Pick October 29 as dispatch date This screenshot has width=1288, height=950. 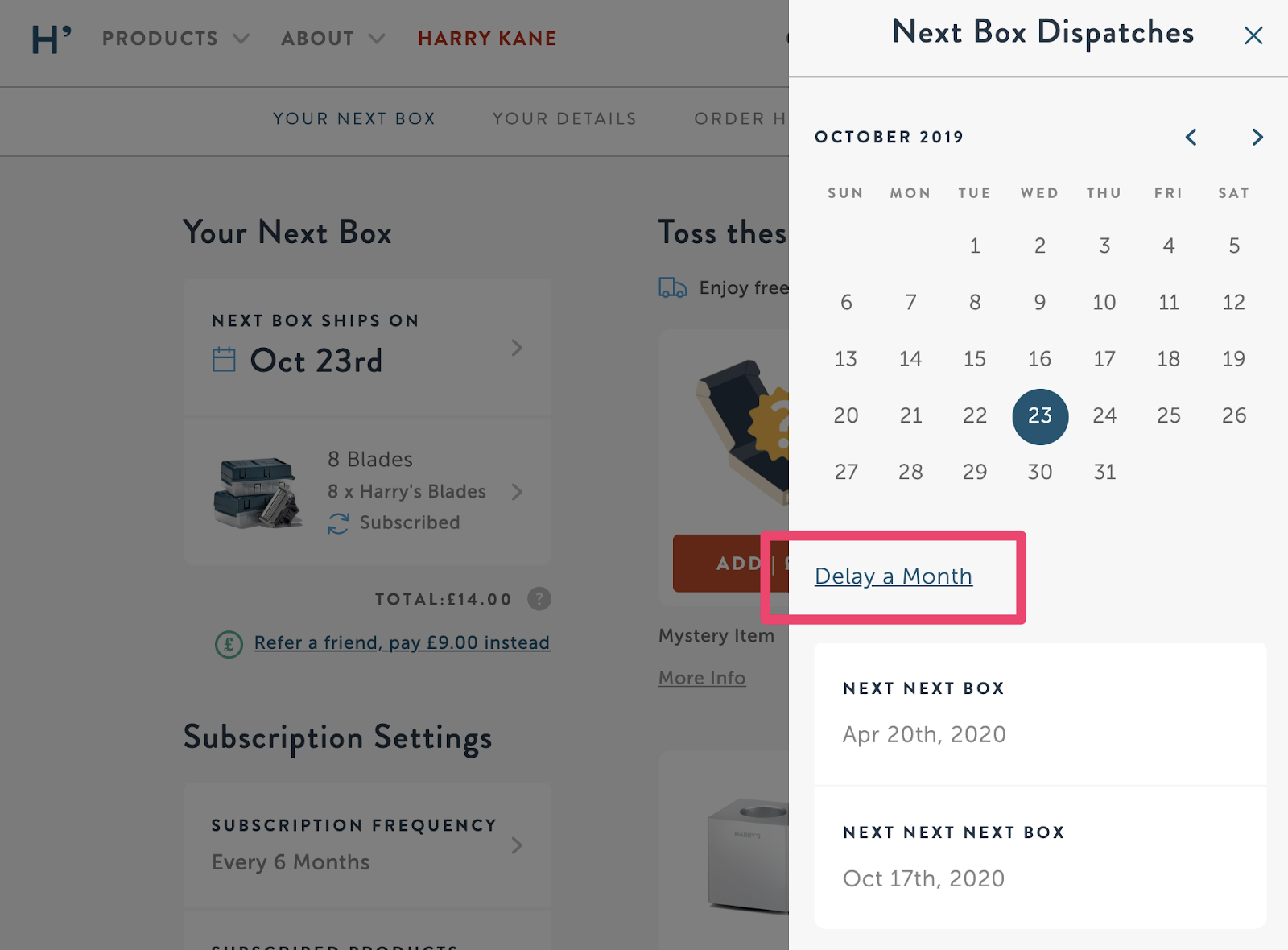[x=975, y=472]
